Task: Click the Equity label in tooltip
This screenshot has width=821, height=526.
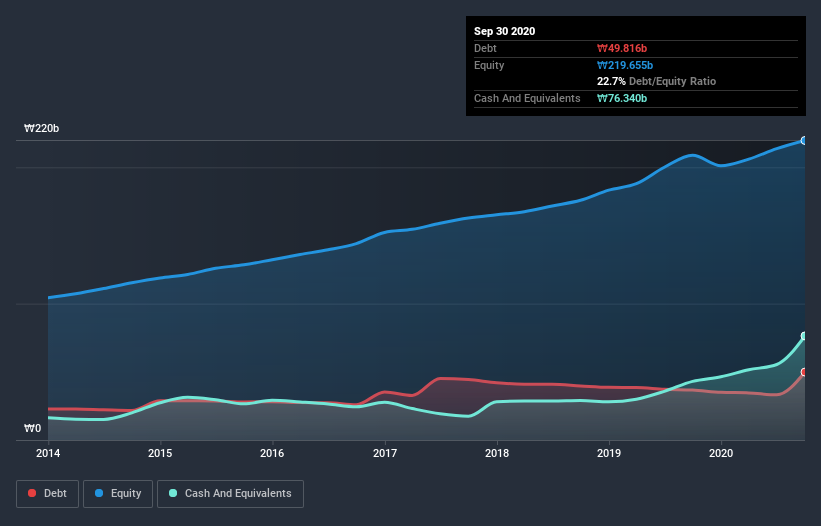Action: 489,65
